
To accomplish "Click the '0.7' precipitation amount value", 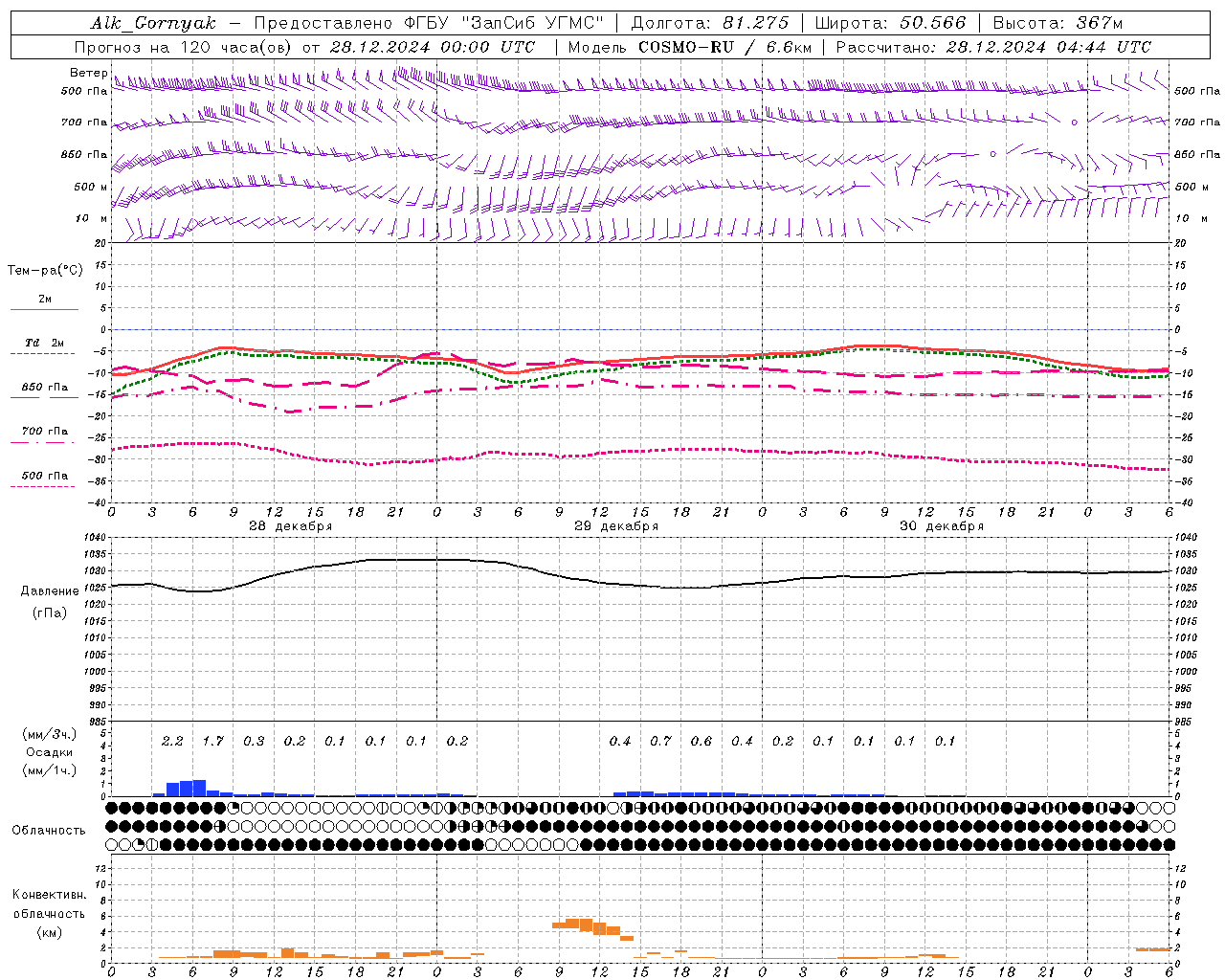I will pyautogui.click(x=660, y=741).
